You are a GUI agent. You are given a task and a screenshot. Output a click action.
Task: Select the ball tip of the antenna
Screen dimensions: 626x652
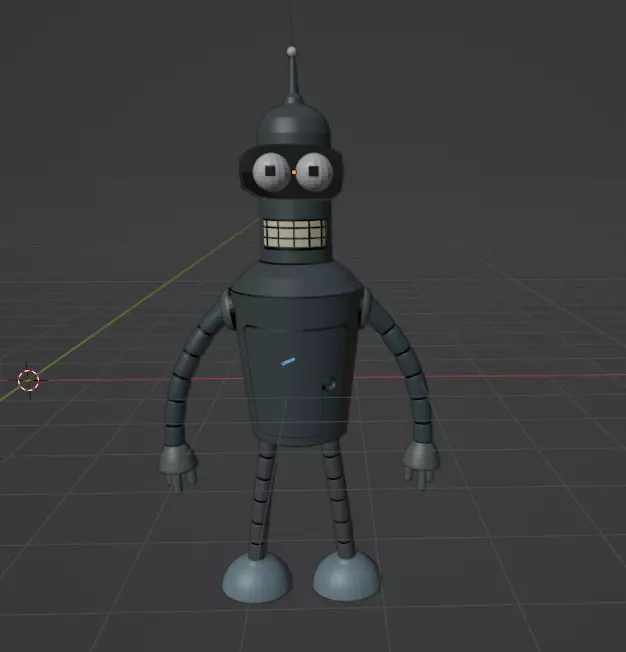[x=292, y=51]
